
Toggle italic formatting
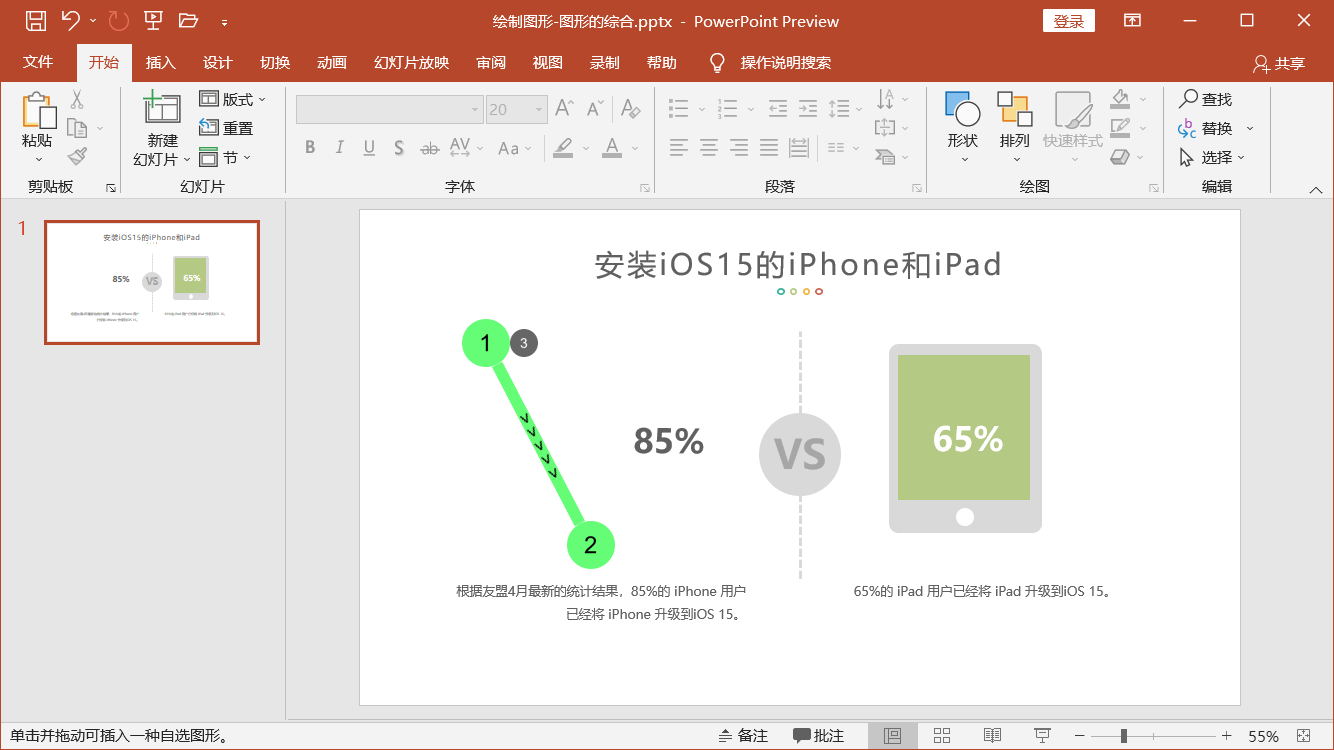coord(340,148)
